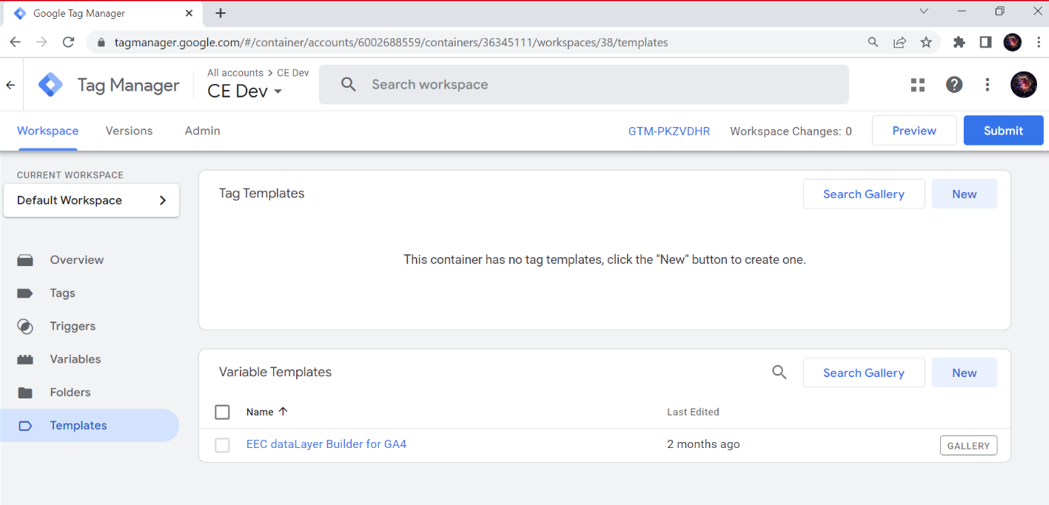Switch to the Admin tab
The image size is (1049, 505).
click(x=202, y=131)
